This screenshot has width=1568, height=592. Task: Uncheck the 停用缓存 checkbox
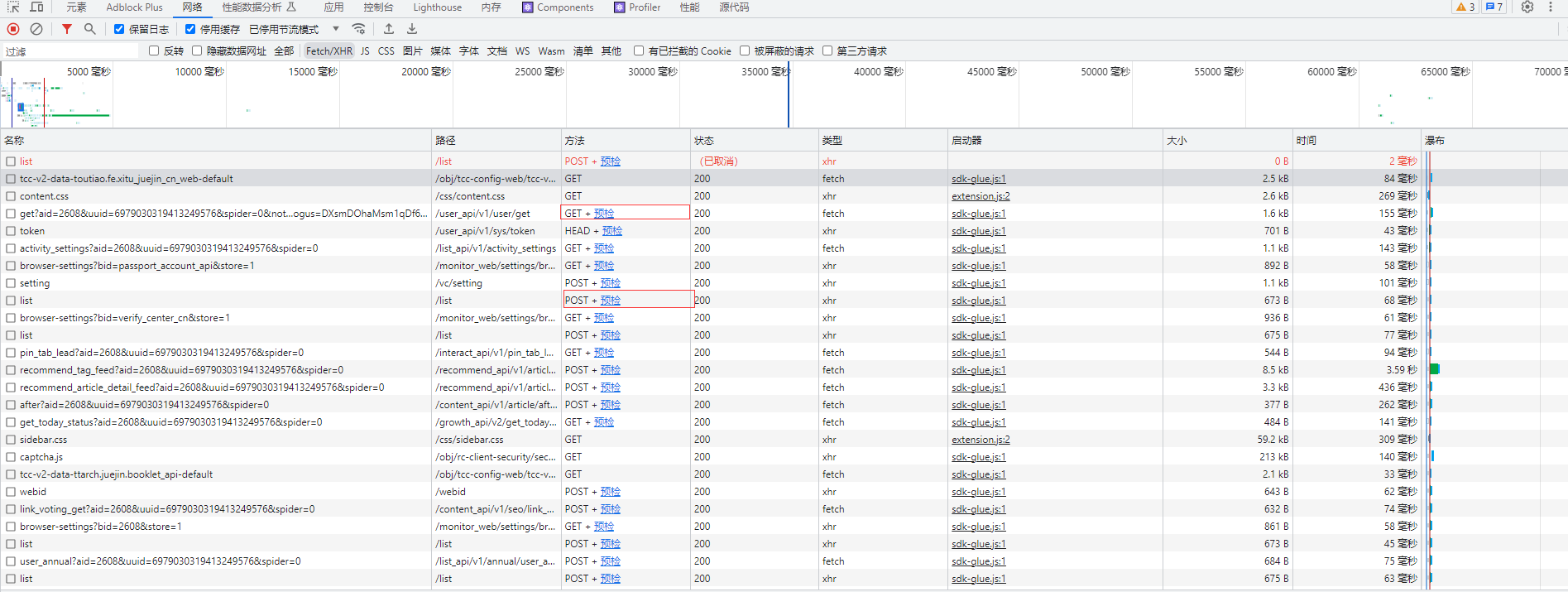click(190, 29)
